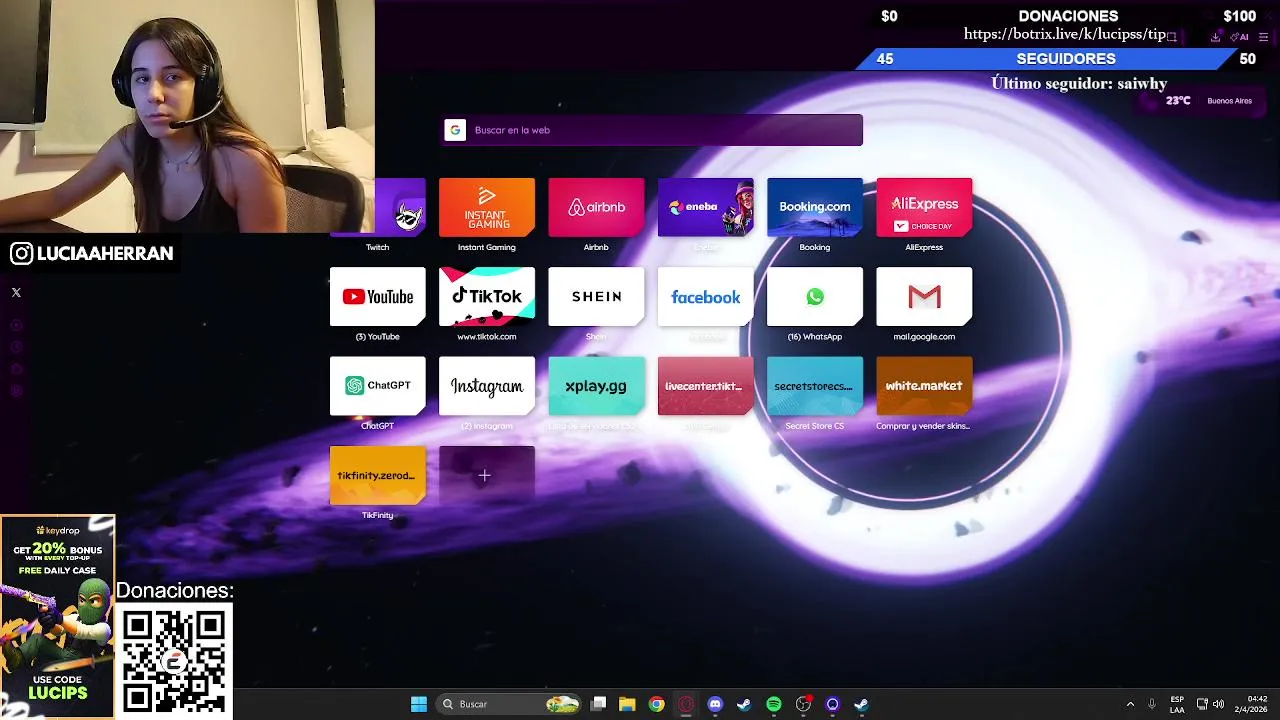Open Spotify from the taskbar

774,704
